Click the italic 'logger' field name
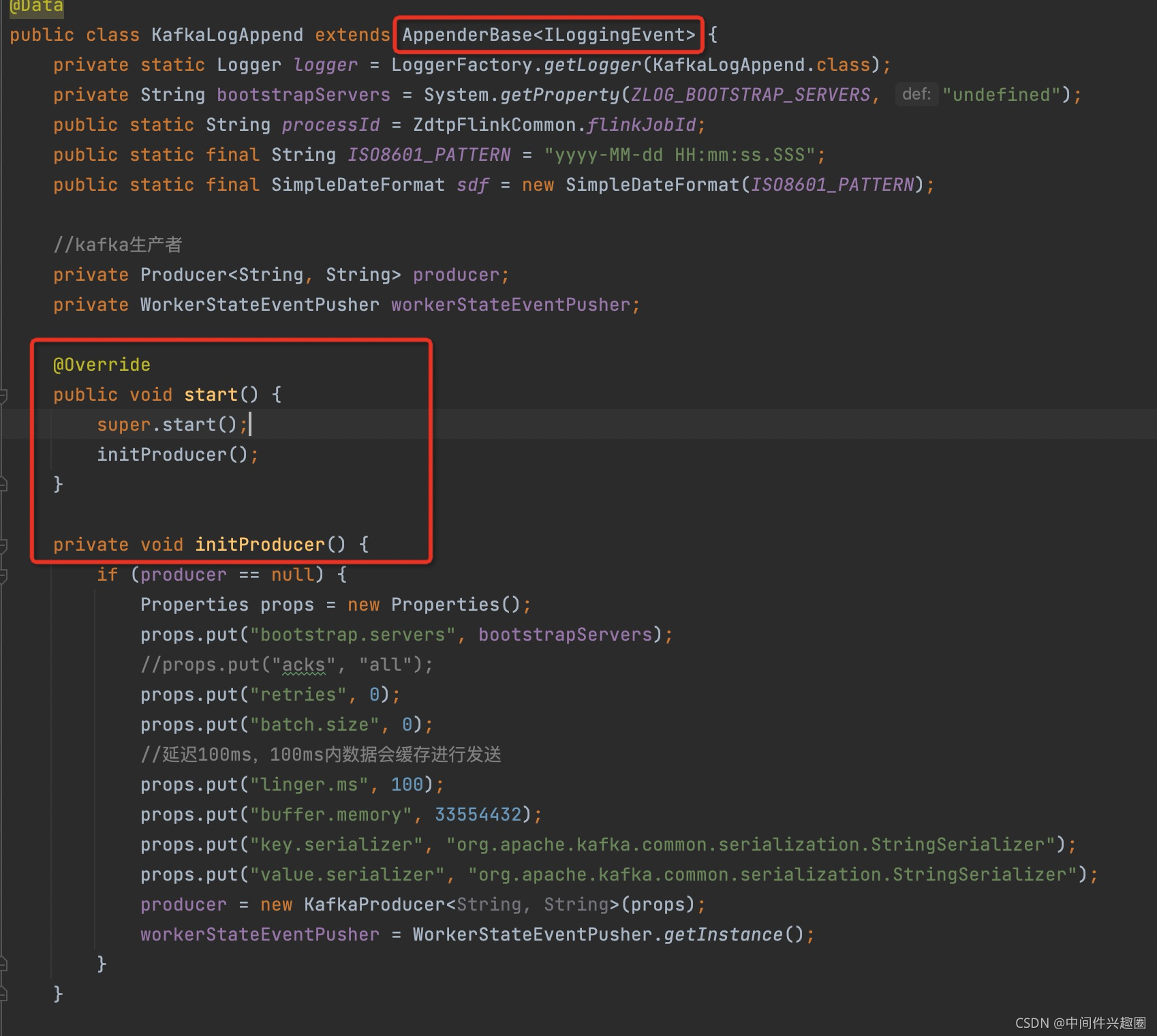 pos(326,65)
